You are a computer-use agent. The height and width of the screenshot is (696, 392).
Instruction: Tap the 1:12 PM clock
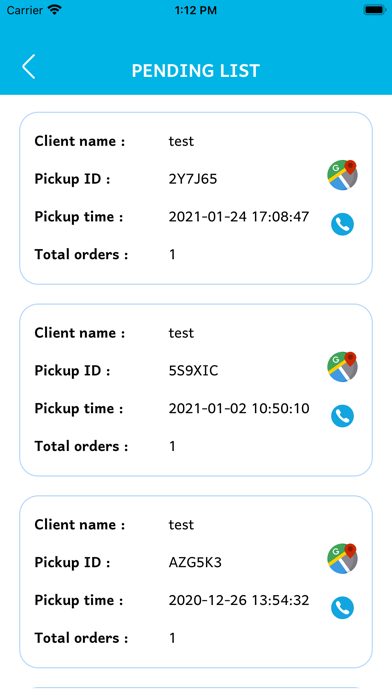click(196, 10)
